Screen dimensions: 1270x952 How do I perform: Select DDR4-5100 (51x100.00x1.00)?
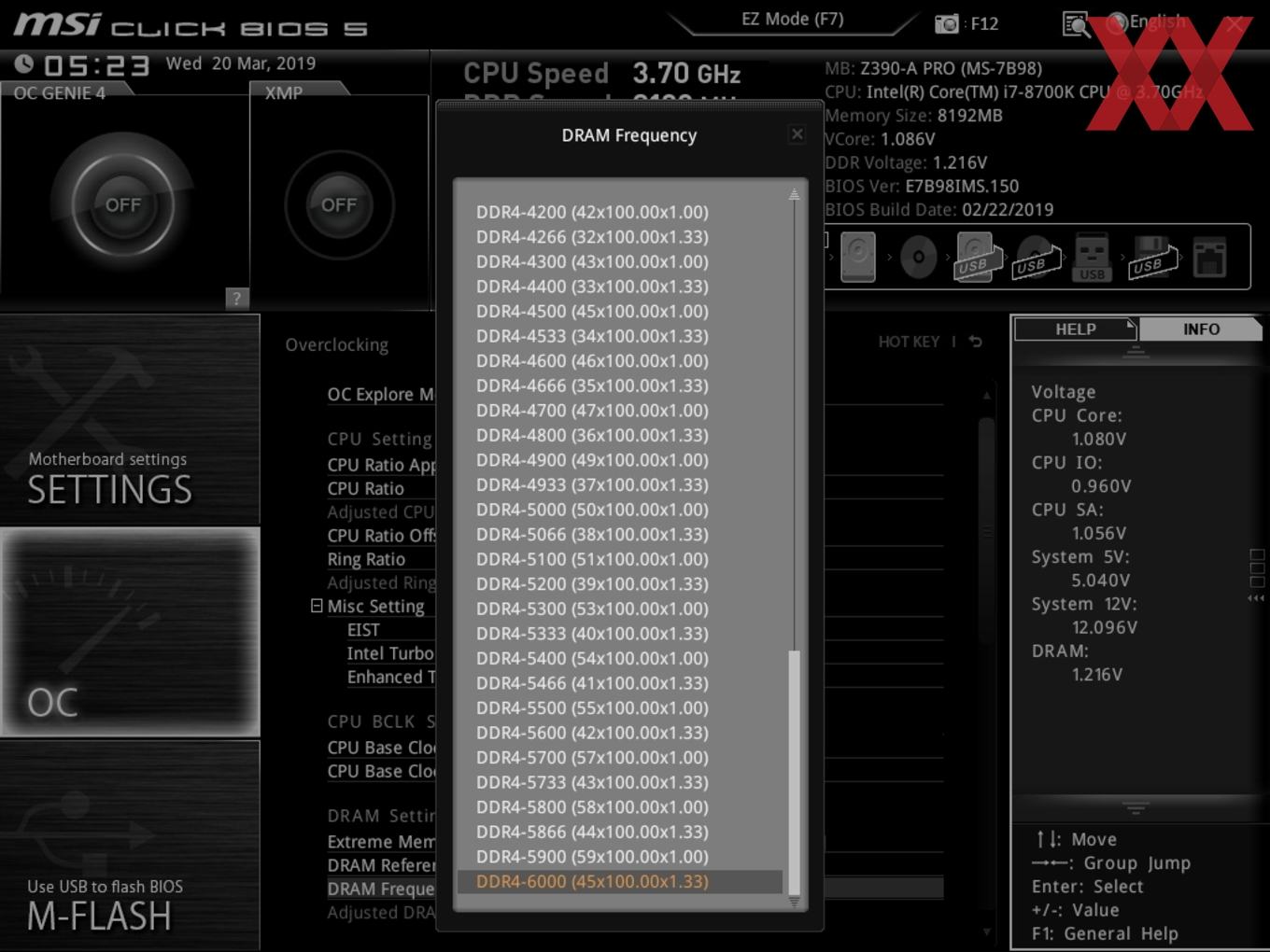(592, 559)
